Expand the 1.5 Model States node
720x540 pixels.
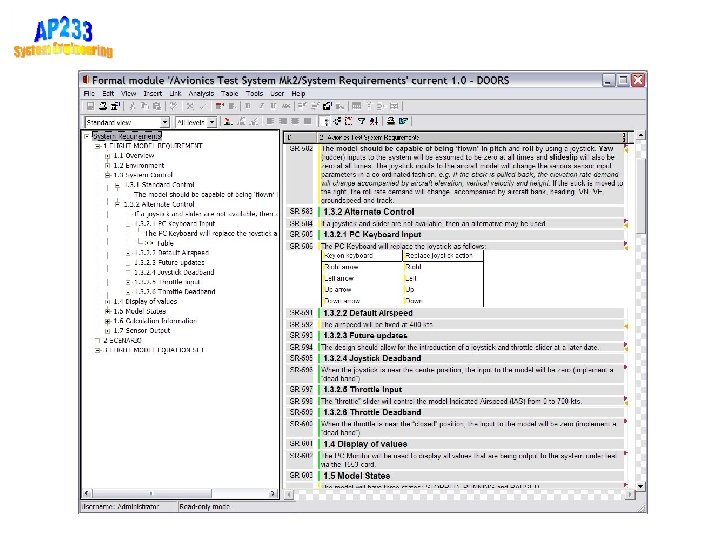point(107,311)
